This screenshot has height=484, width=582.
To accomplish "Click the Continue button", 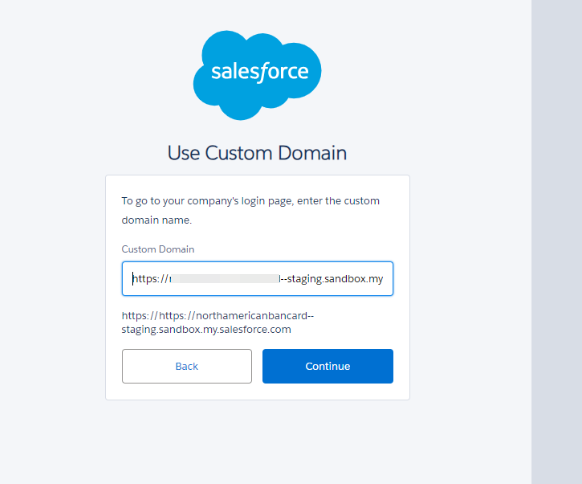I will coord(328,366).
